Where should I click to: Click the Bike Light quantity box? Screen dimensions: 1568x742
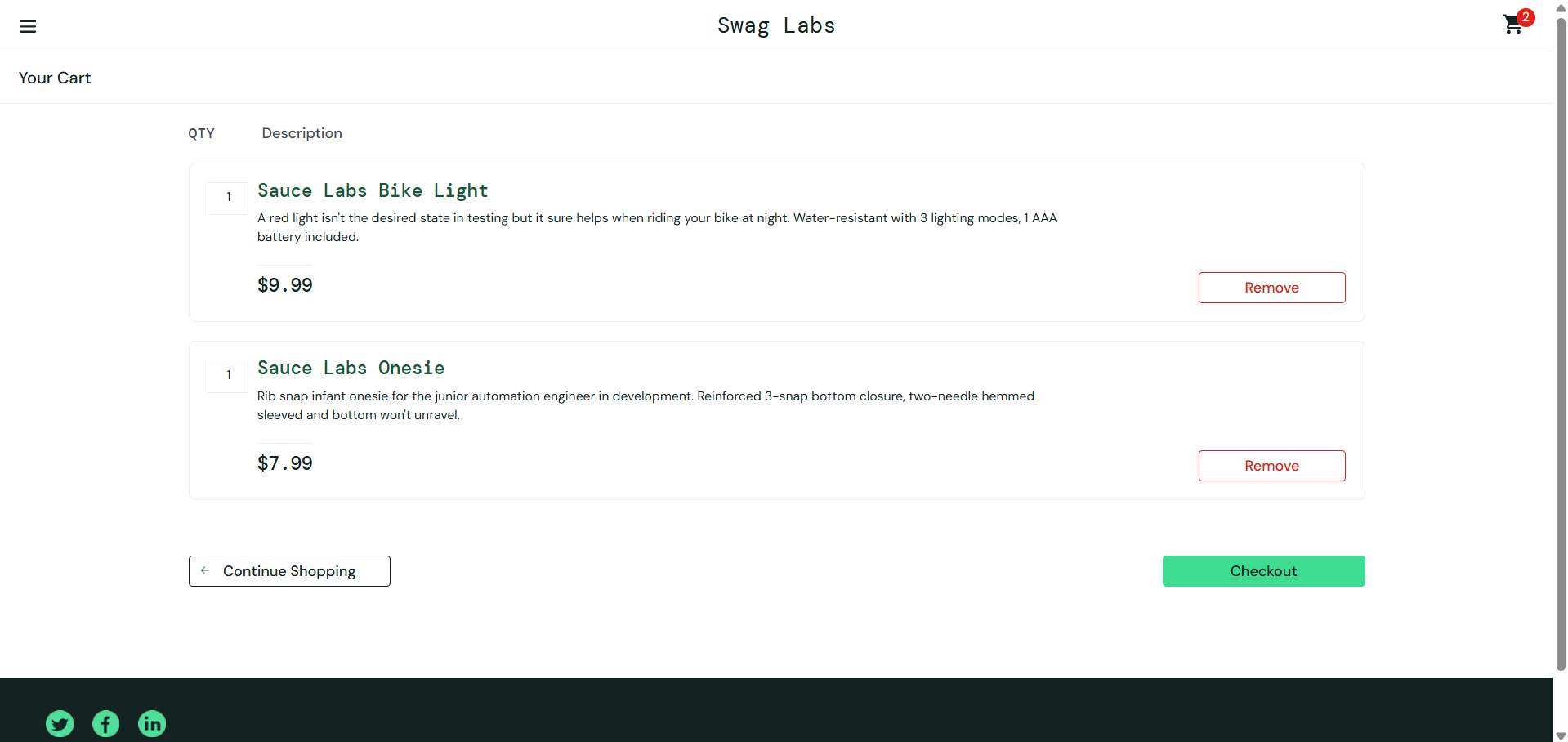pos(228,198)
